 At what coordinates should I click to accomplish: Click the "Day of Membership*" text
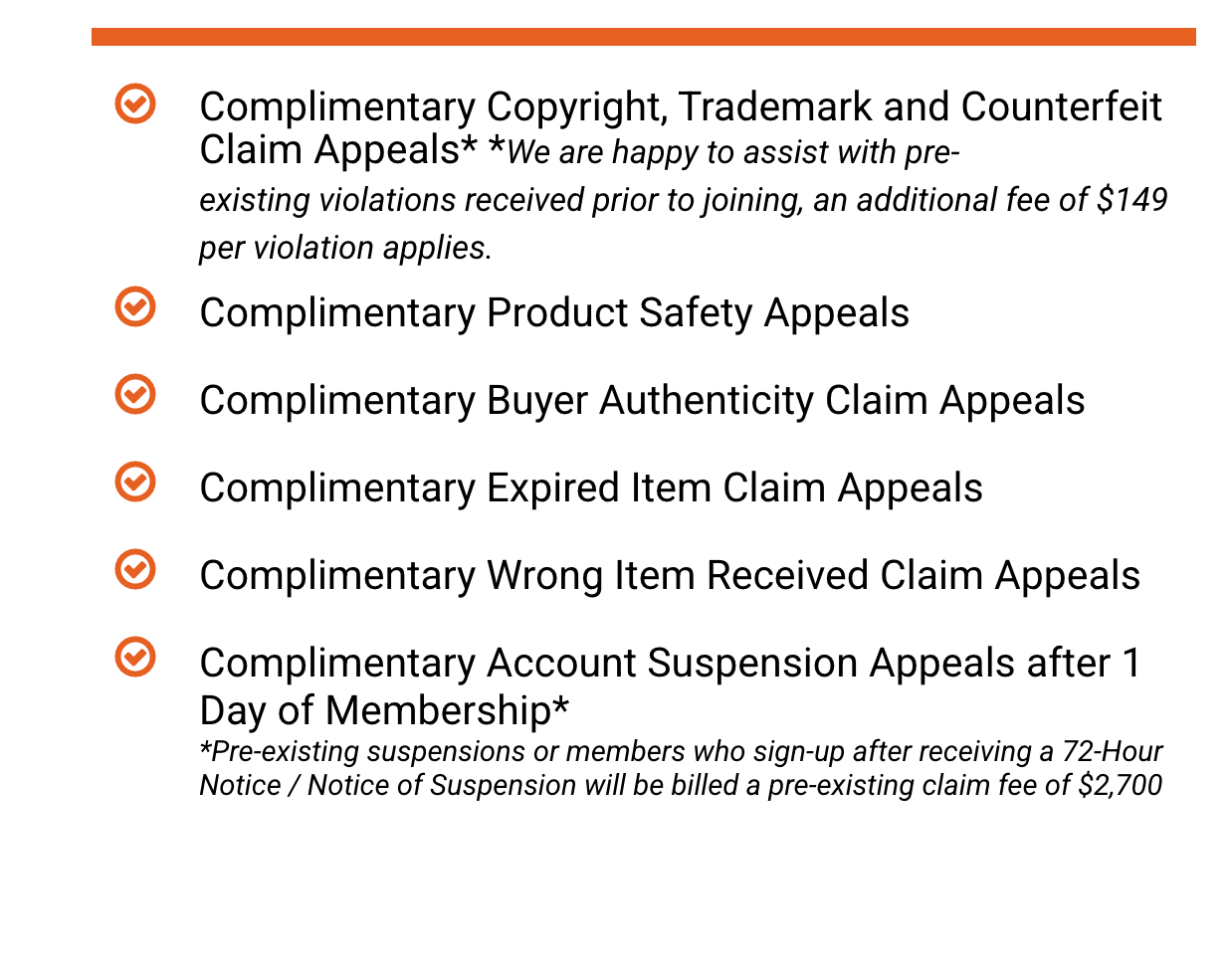coord(384,710)
